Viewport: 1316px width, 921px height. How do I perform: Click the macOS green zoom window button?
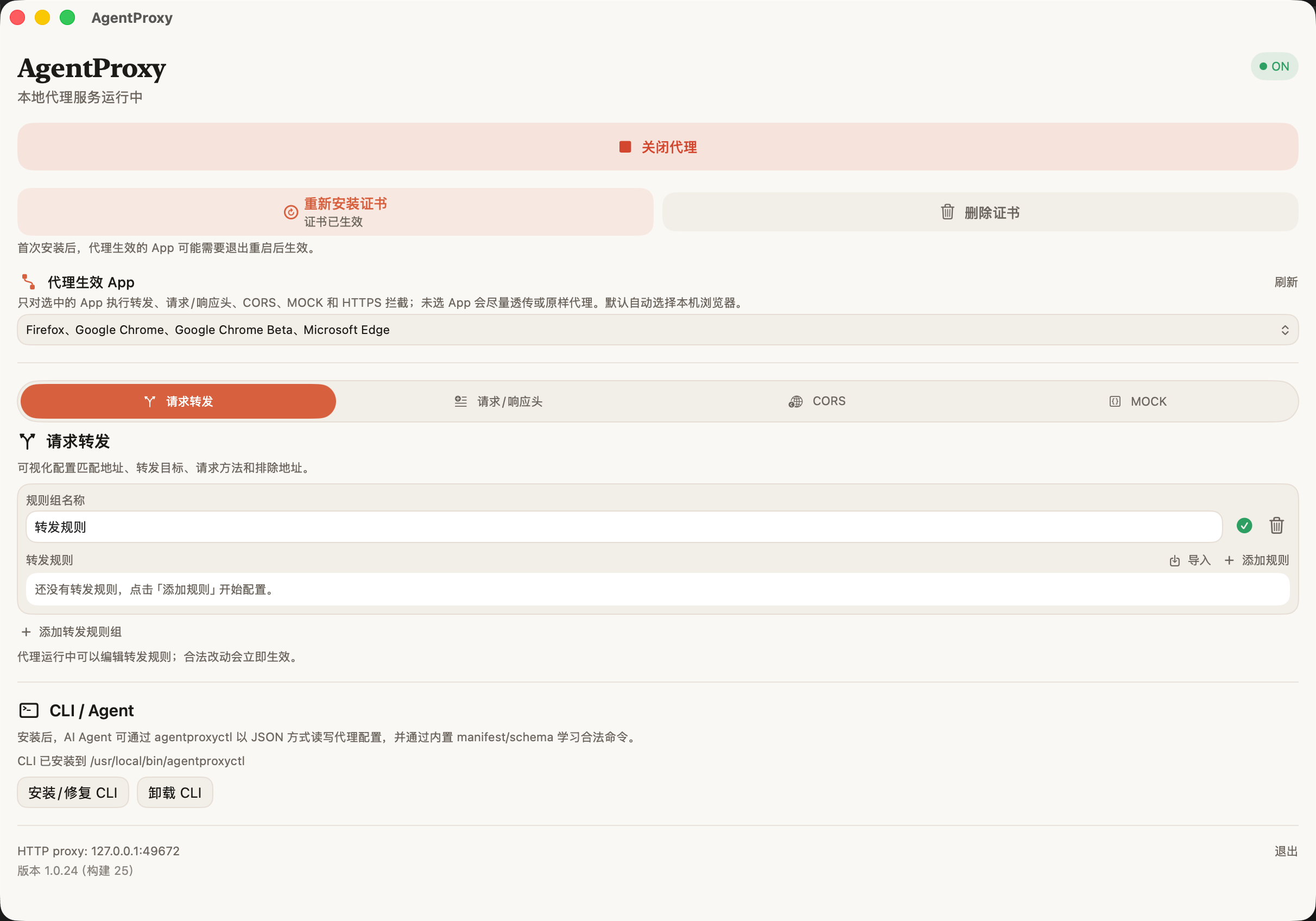(x=68, y=18)
